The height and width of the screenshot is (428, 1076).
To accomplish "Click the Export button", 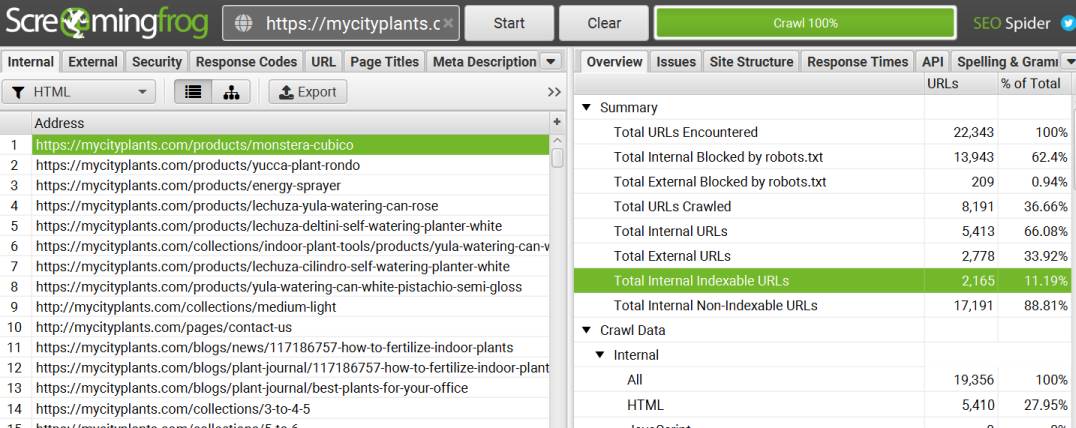I will (307, 92).
